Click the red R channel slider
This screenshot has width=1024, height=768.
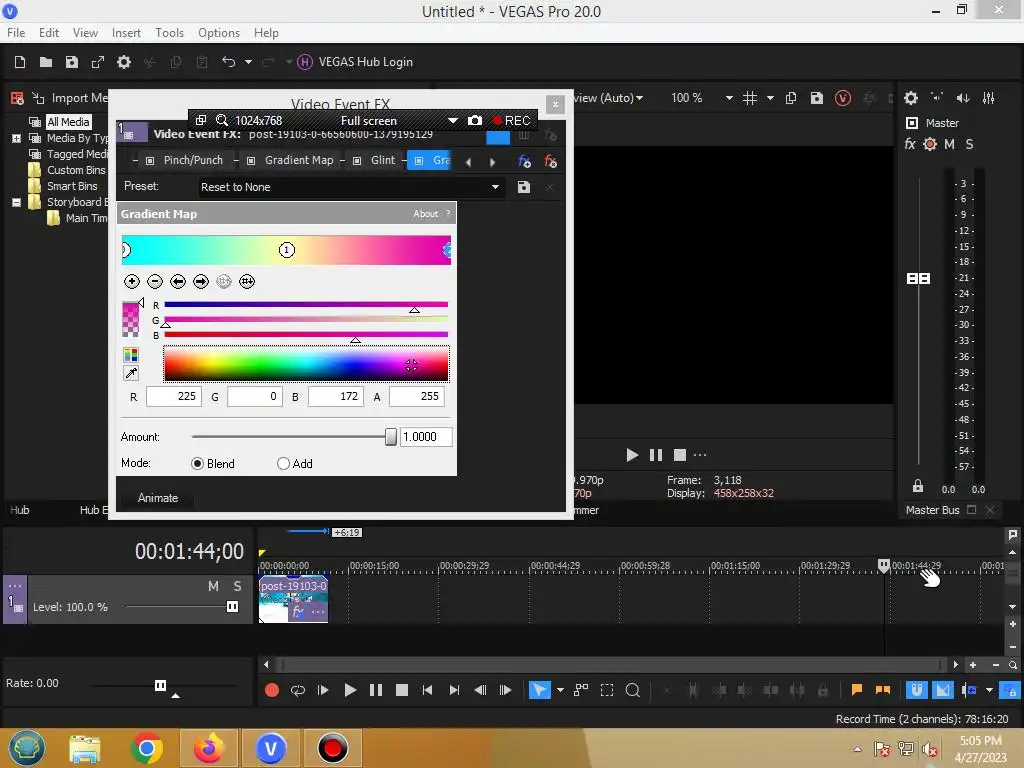[306, 304]
